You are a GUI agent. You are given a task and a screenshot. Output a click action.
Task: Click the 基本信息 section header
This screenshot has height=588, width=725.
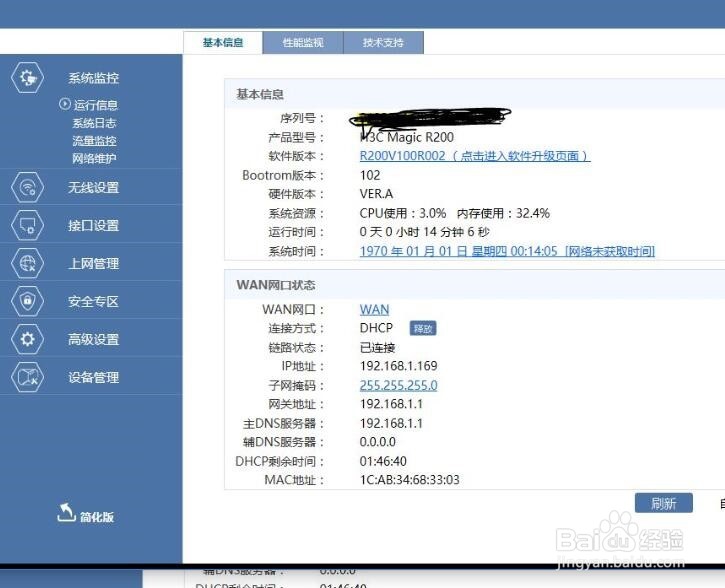(x=260, y=94)
